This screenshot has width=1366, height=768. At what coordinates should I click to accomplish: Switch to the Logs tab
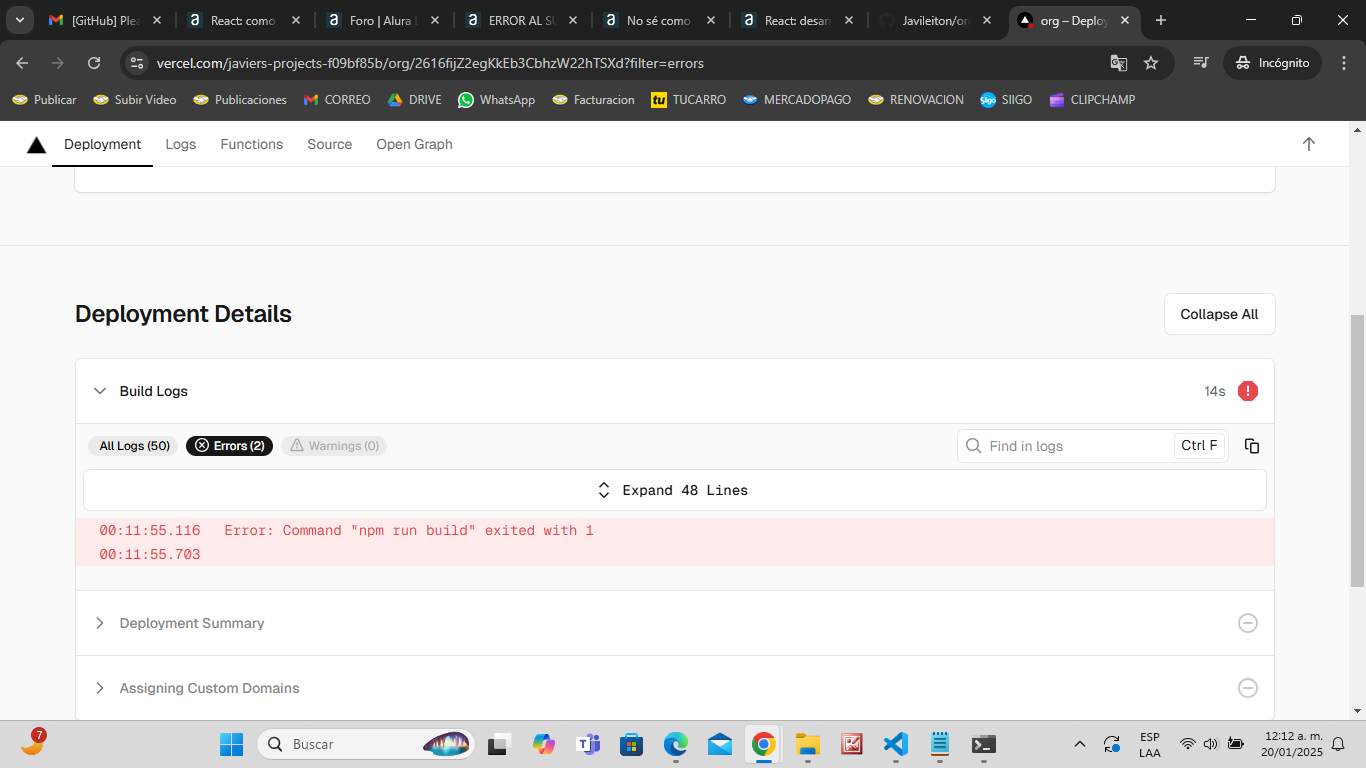coord(181,144)
